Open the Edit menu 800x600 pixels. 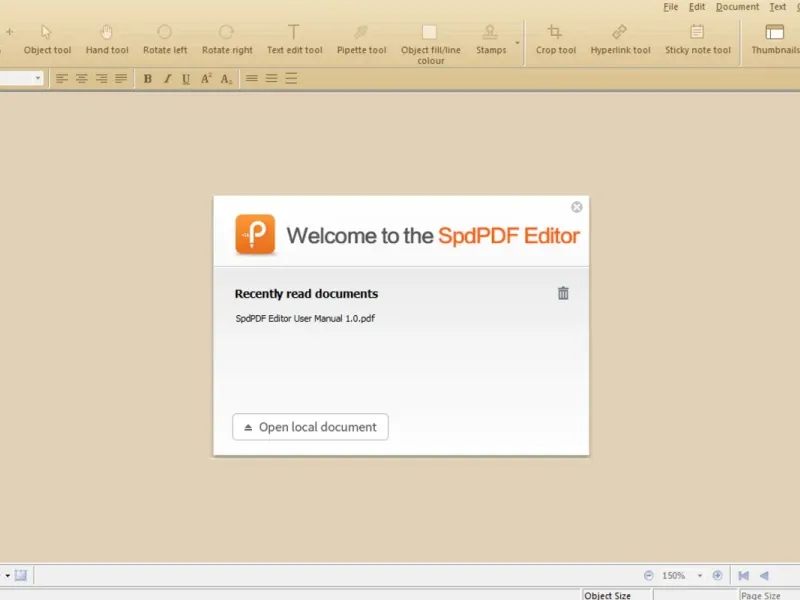[x=696, y=7]
